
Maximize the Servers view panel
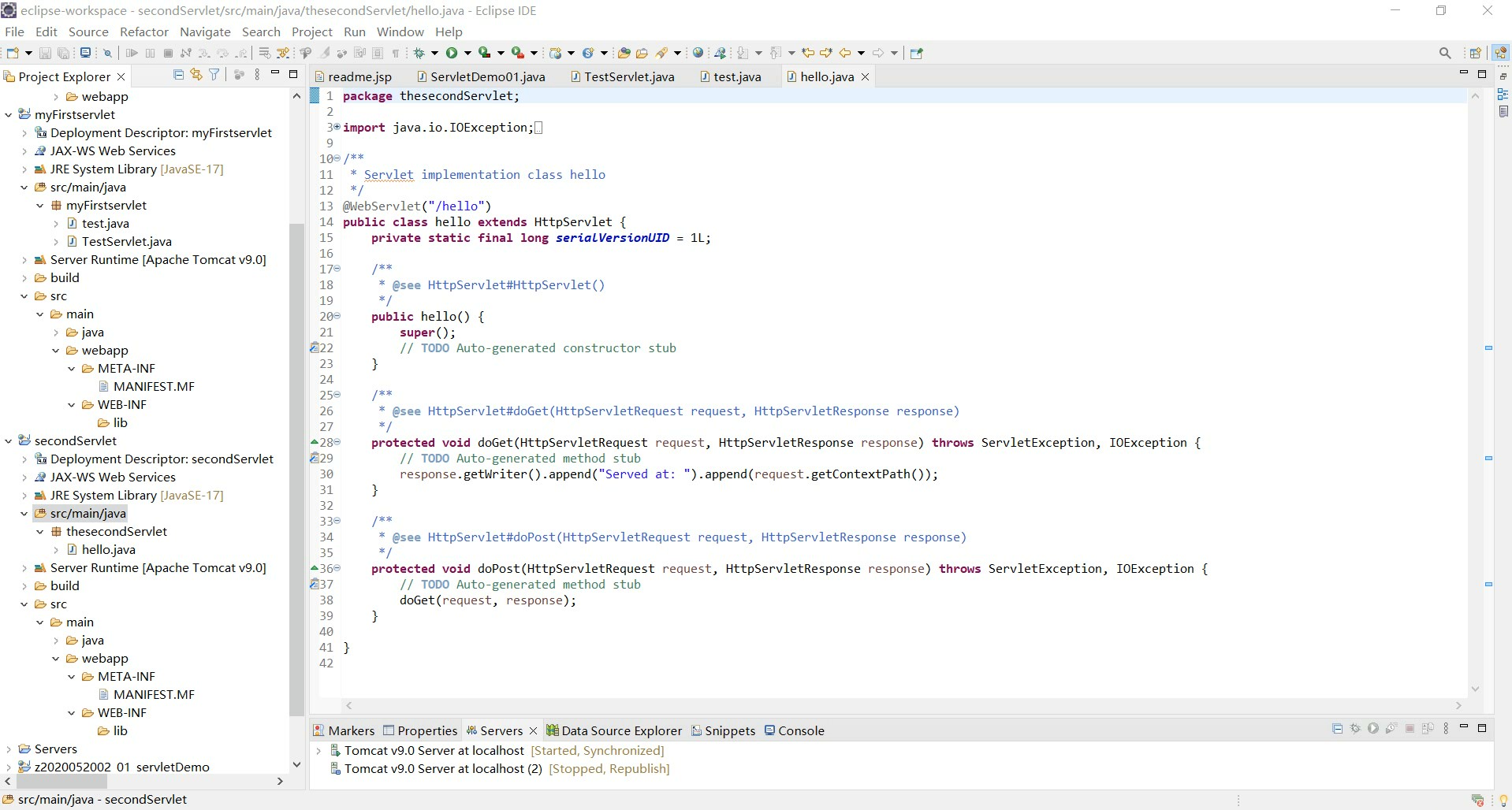pyautogui.click(x=1482, y=728)
